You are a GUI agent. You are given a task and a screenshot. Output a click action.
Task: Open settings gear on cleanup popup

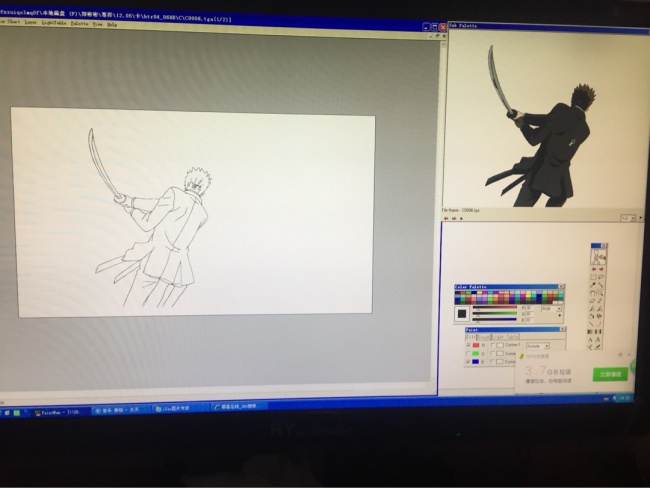(x=621, y=355)
